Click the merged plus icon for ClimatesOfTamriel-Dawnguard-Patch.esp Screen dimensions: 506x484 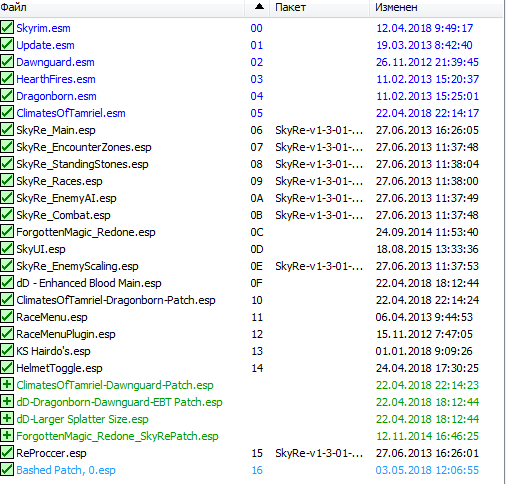[x=7, y=384]
